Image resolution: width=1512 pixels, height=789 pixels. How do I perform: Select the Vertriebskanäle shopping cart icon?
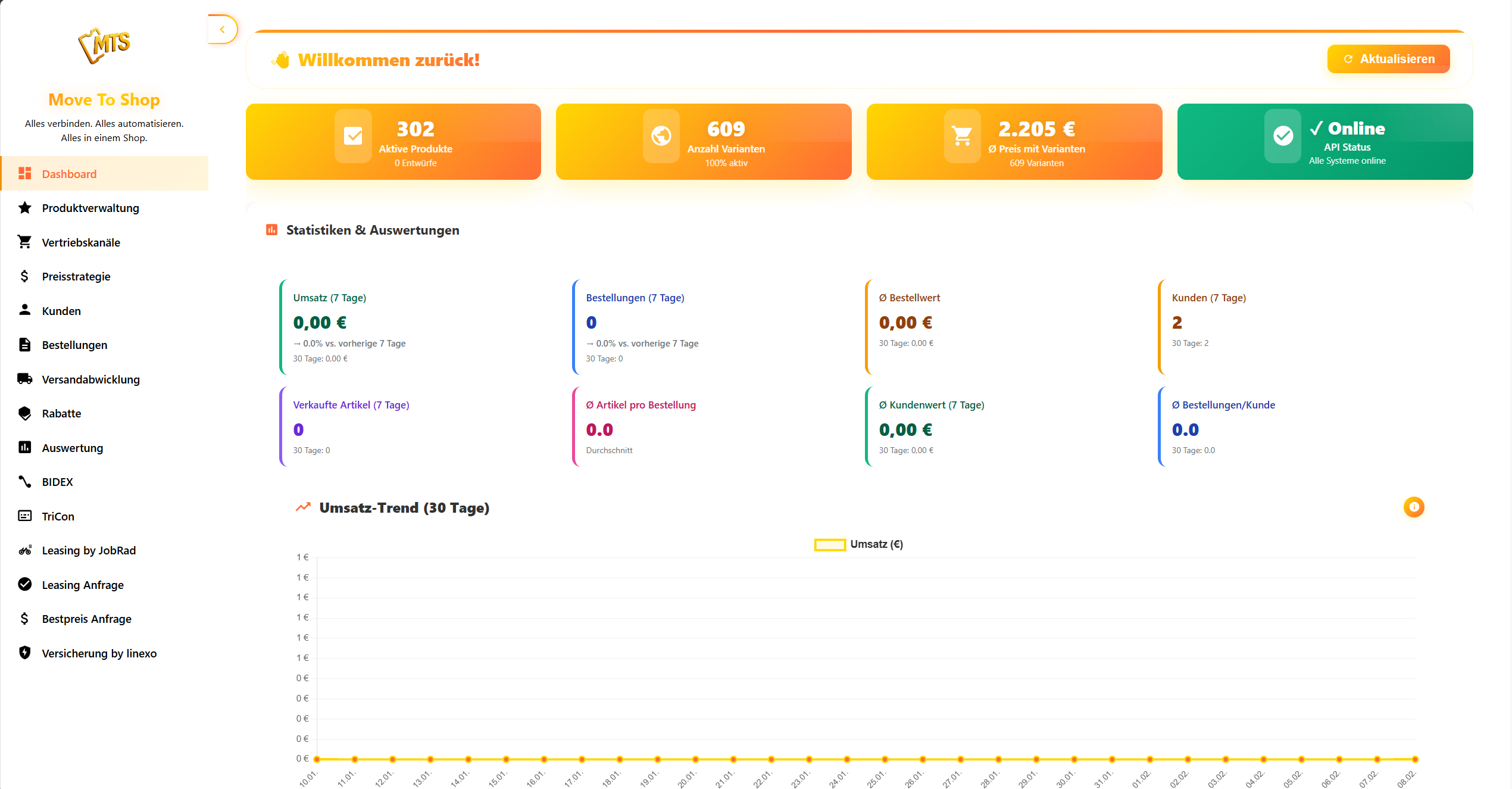click(24, 242)
